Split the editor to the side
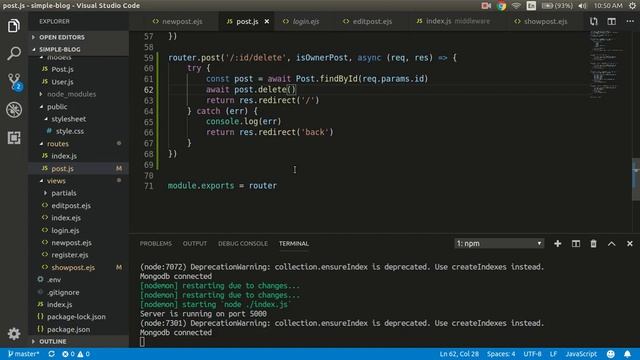640x360 pixels. tap(611, 21)
